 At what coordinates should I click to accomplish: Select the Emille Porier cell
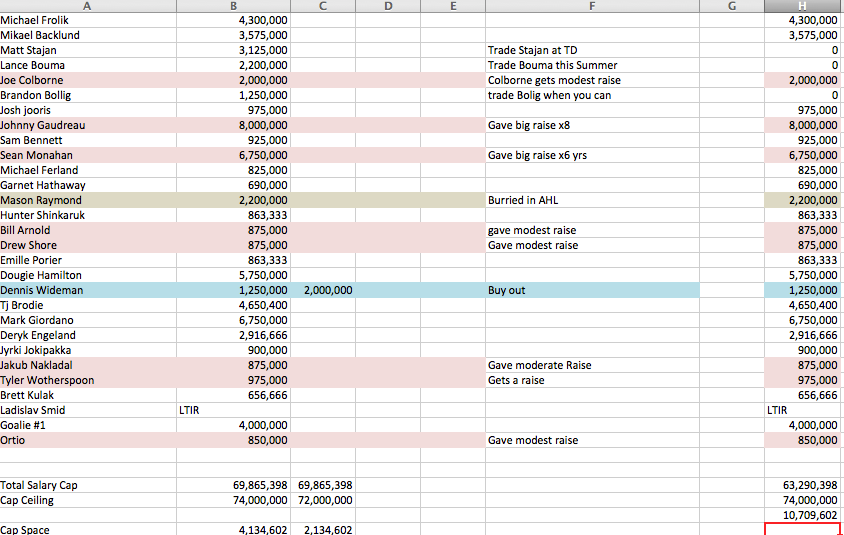click(x=88, y=261)
